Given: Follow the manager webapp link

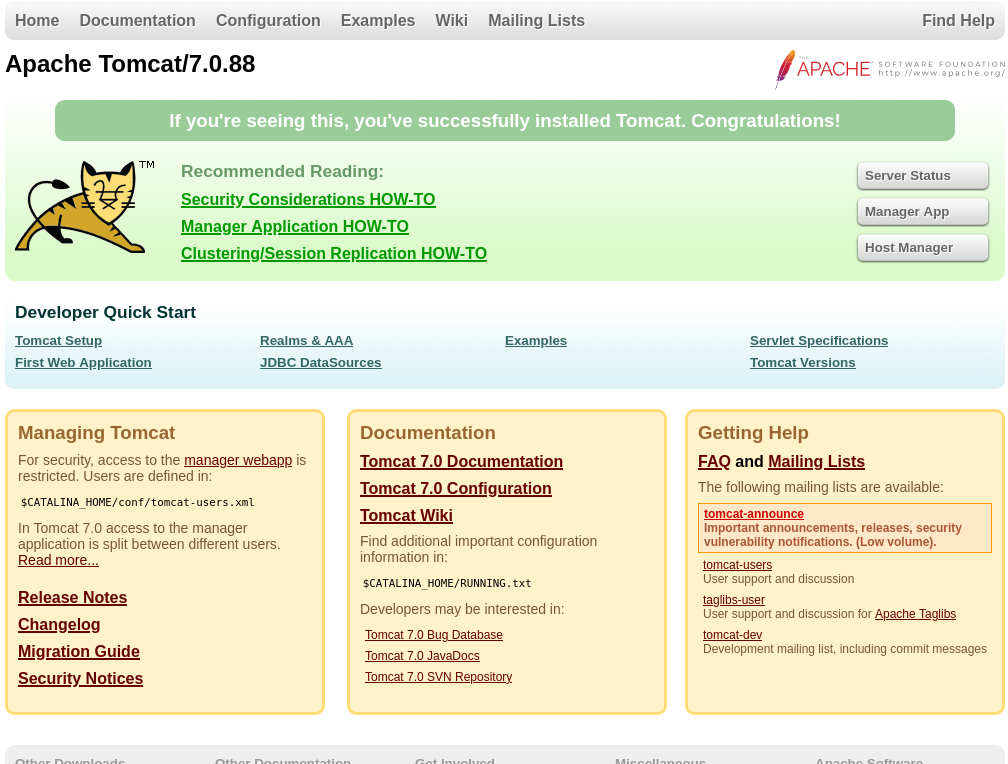Looking at the screenshot, I should point(238,460).
